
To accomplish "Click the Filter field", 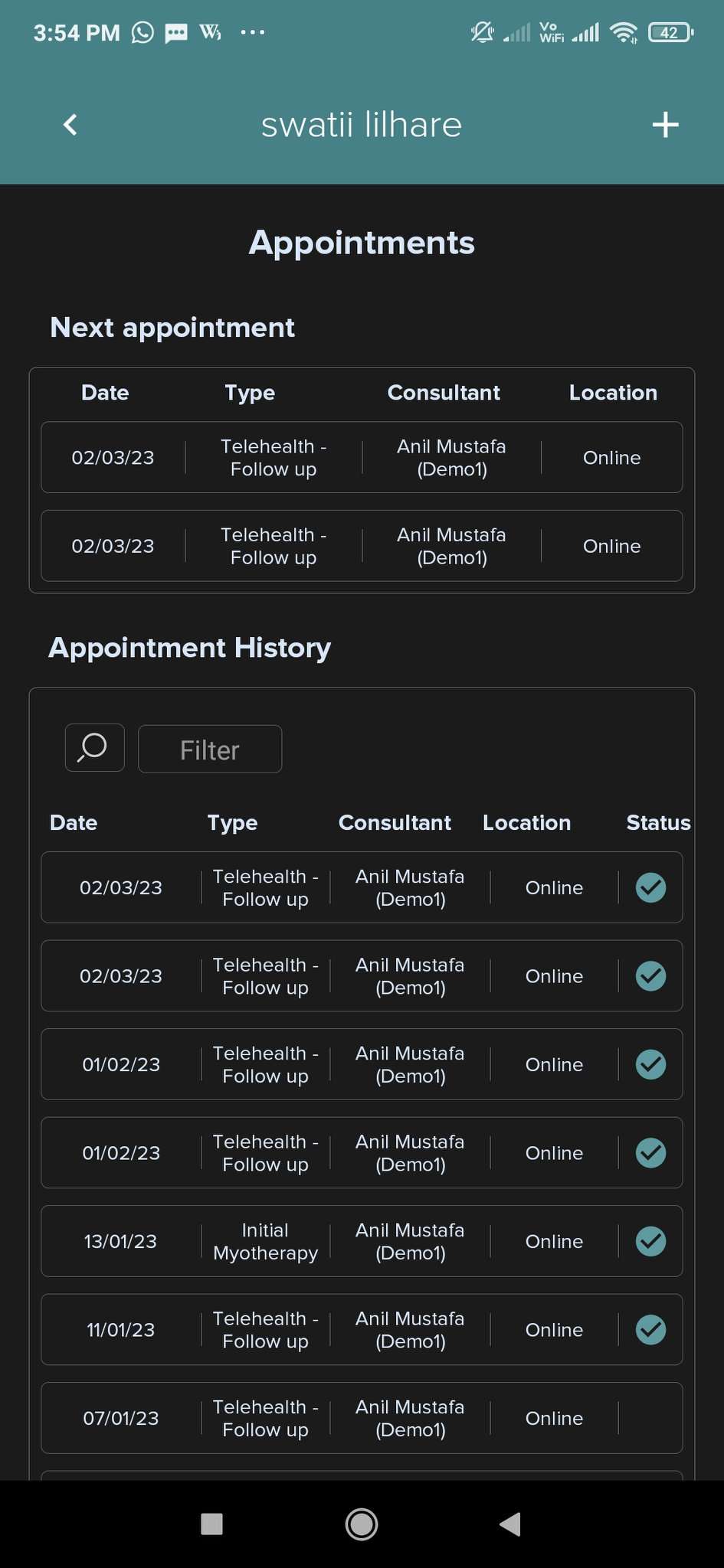I will pyautogui.click(x=209, y=750).
